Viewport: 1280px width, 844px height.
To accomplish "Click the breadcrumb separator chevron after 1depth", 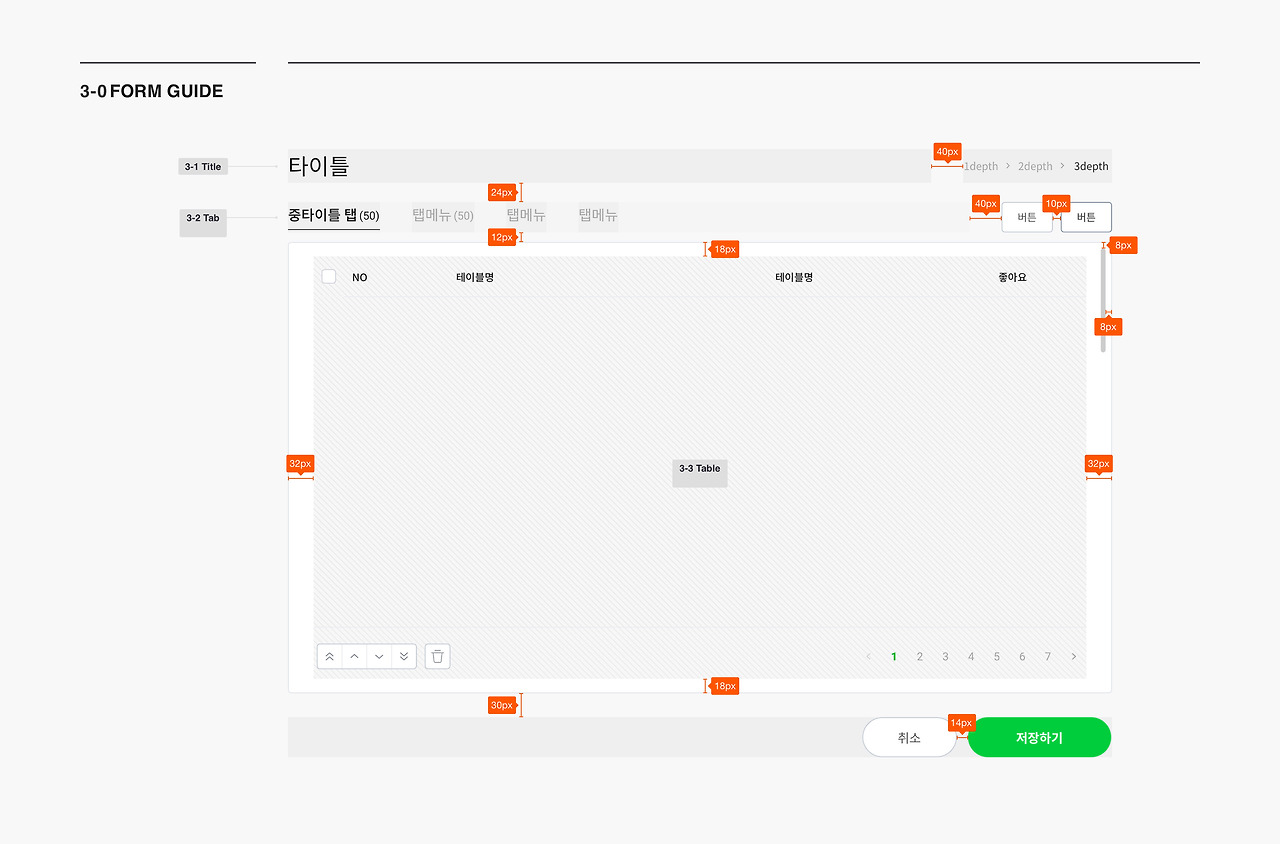I will pos(1008,166).
